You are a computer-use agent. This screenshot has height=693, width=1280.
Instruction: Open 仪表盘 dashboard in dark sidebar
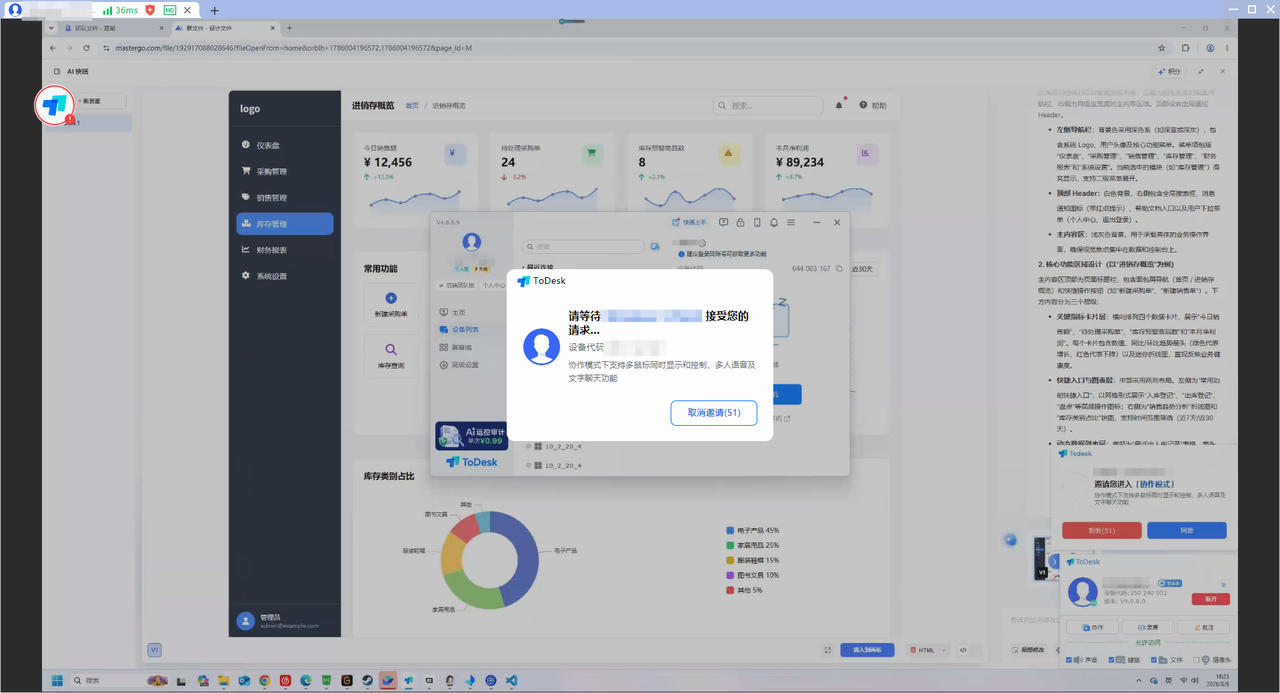pos(285,145)
